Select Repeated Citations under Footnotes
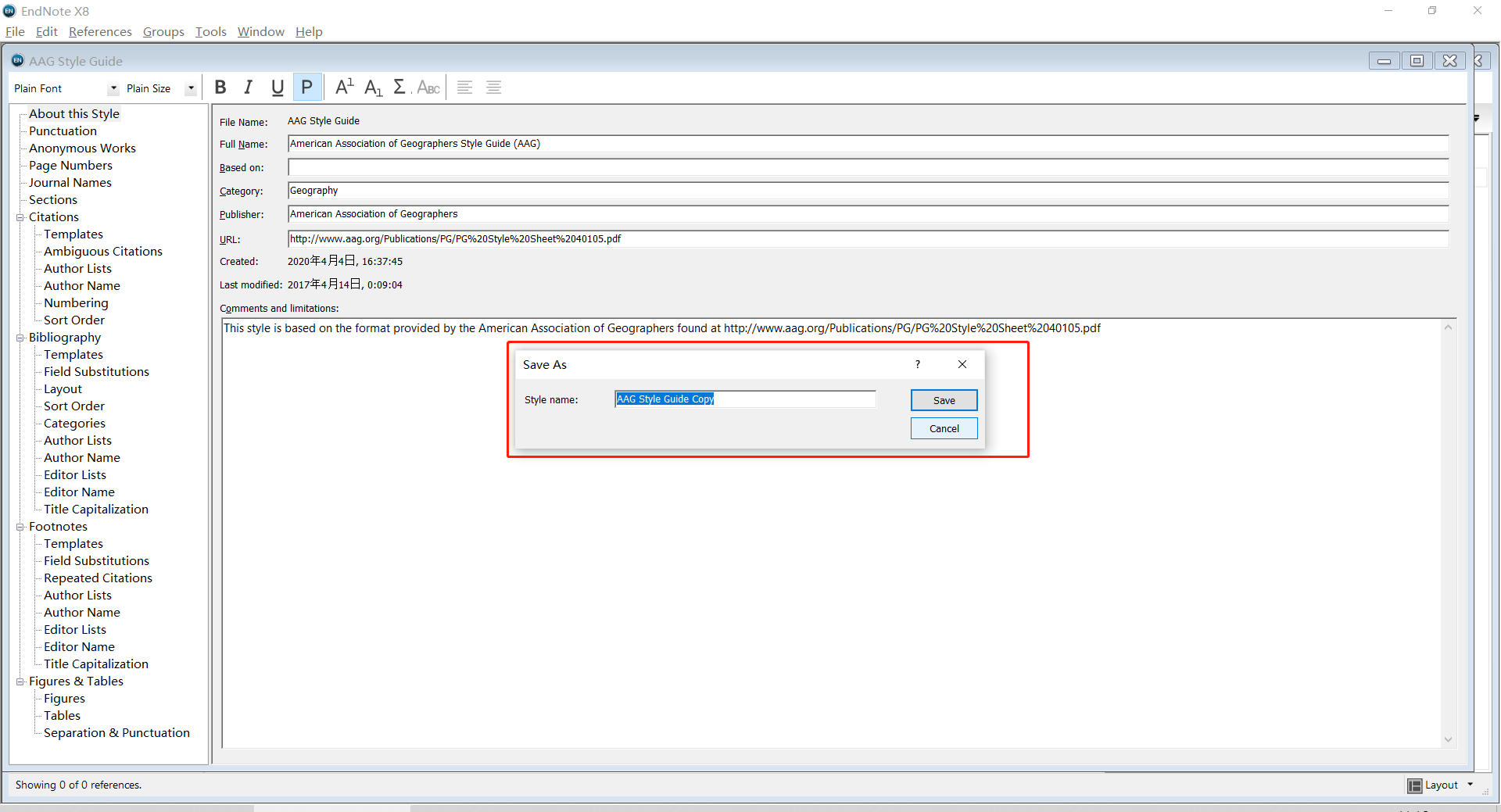Viewport: 1501px width, 812px height. click(98, 578)
